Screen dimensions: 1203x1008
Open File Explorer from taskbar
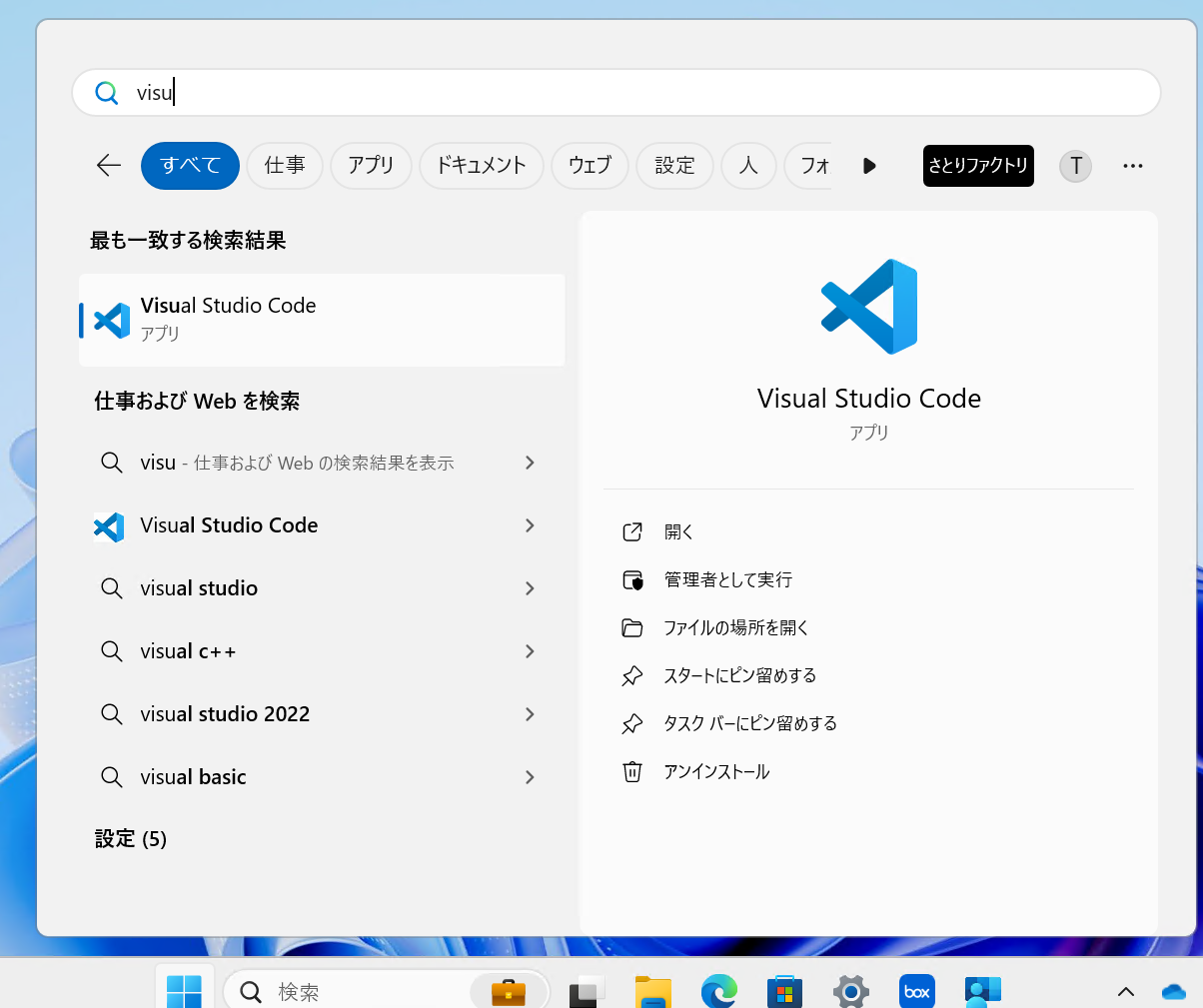click(653, 992)
